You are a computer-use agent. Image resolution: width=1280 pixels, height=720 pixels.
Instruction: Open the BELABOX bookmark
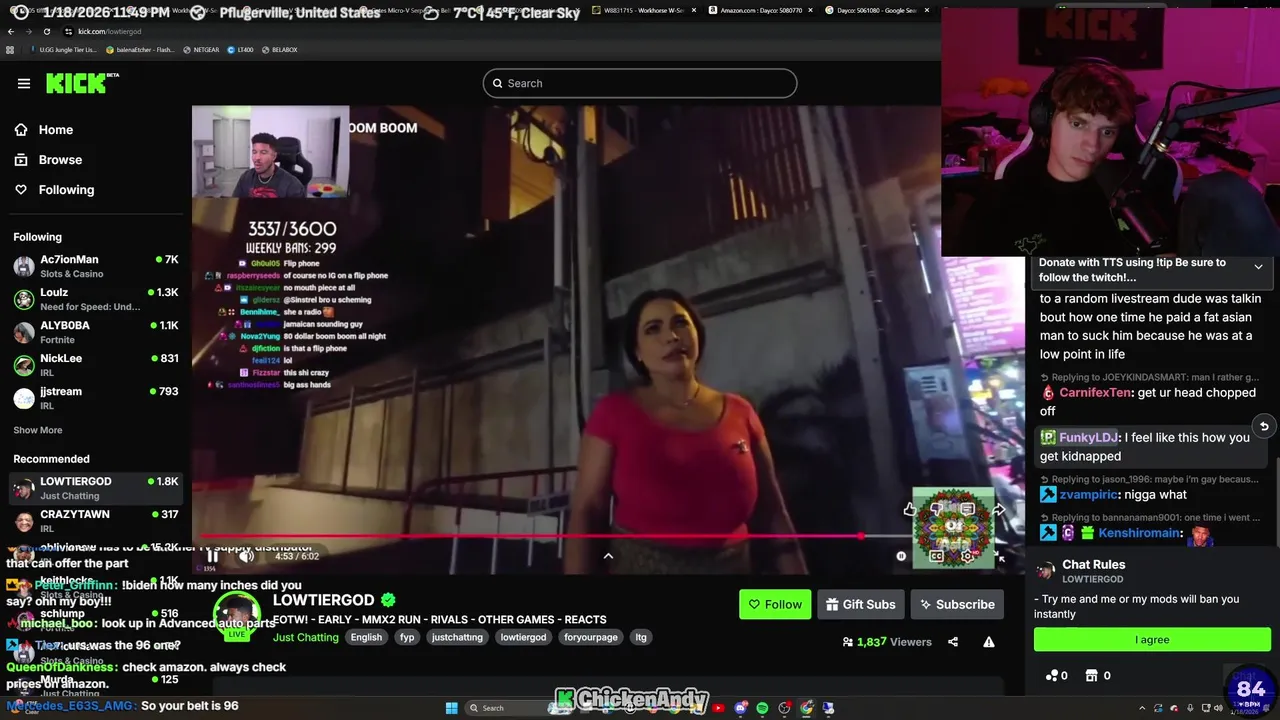coord(279,49)
